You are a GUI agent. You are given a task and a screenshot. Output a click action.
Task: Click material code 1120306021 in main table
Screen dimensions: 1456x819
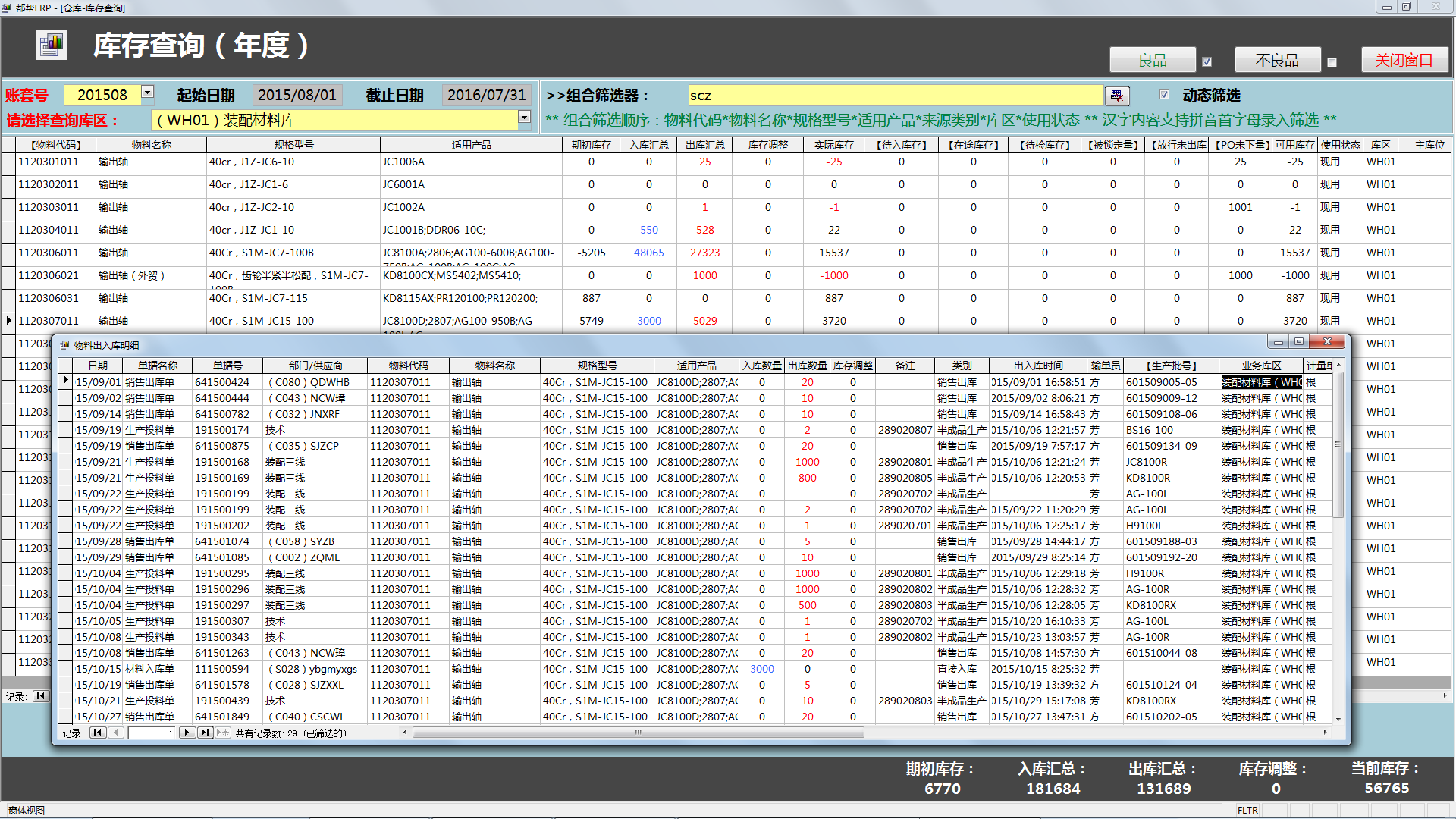click(49, 275)
